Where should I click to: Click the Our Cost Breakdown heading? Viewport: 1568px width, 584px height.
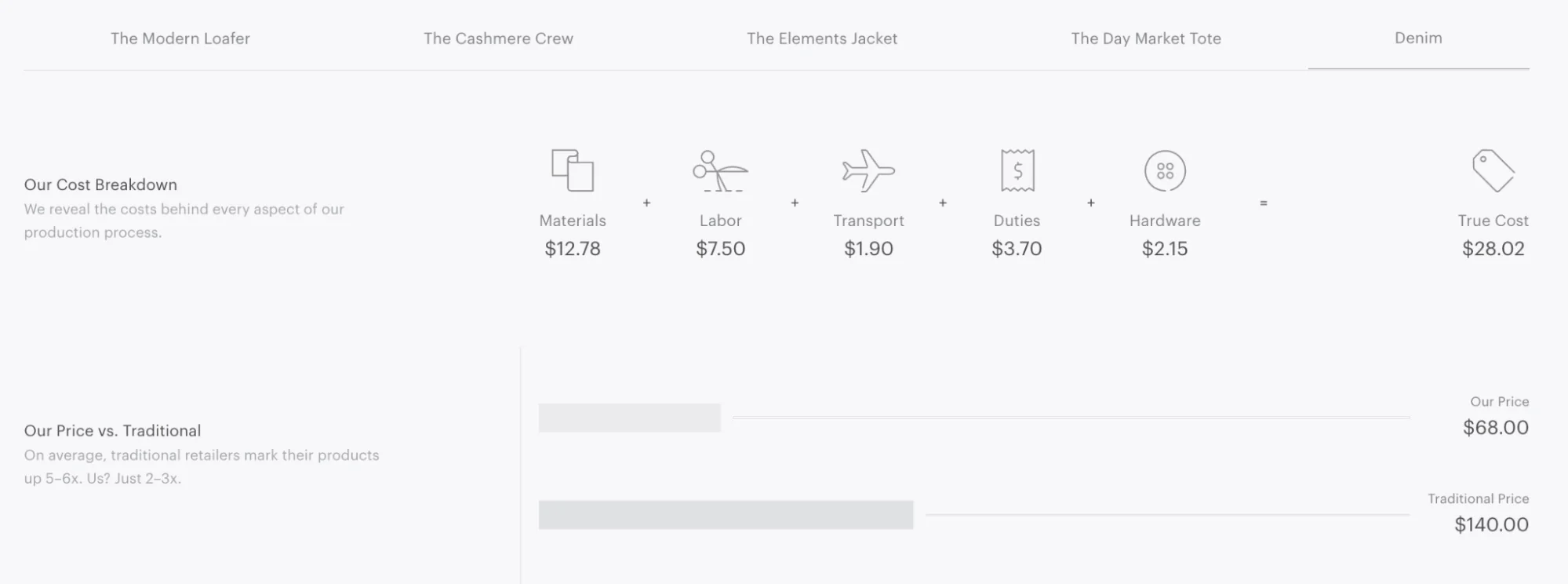(100, 184)
